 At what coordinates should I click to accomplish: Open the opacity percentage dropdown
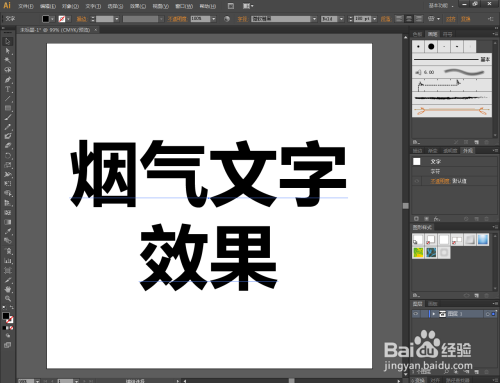pyautogui.click(x=214, y=19)
